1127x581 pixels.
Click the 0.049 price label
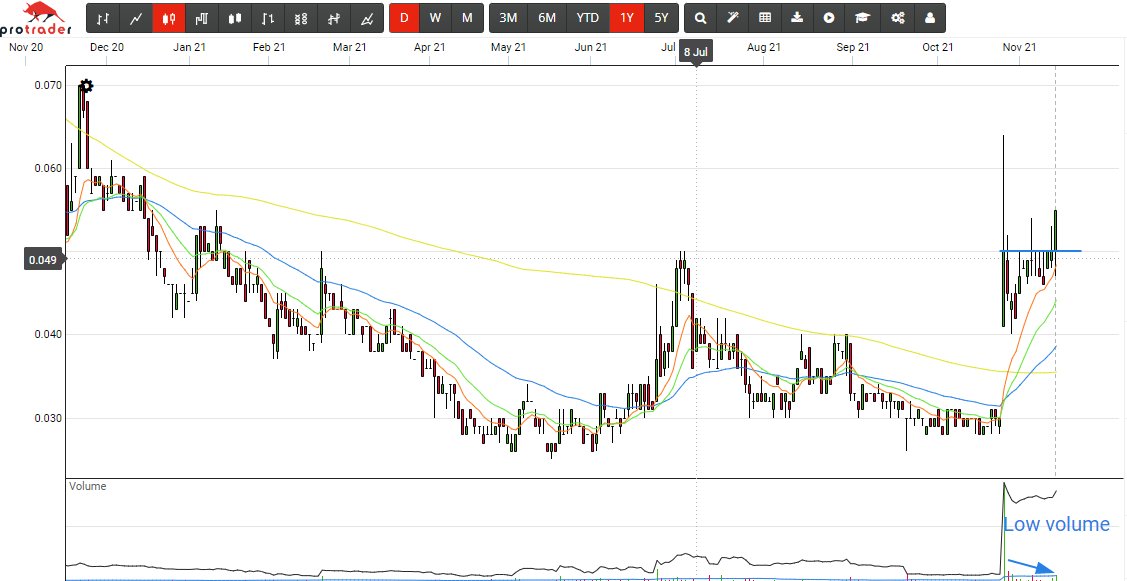click(x=45, y=260)
